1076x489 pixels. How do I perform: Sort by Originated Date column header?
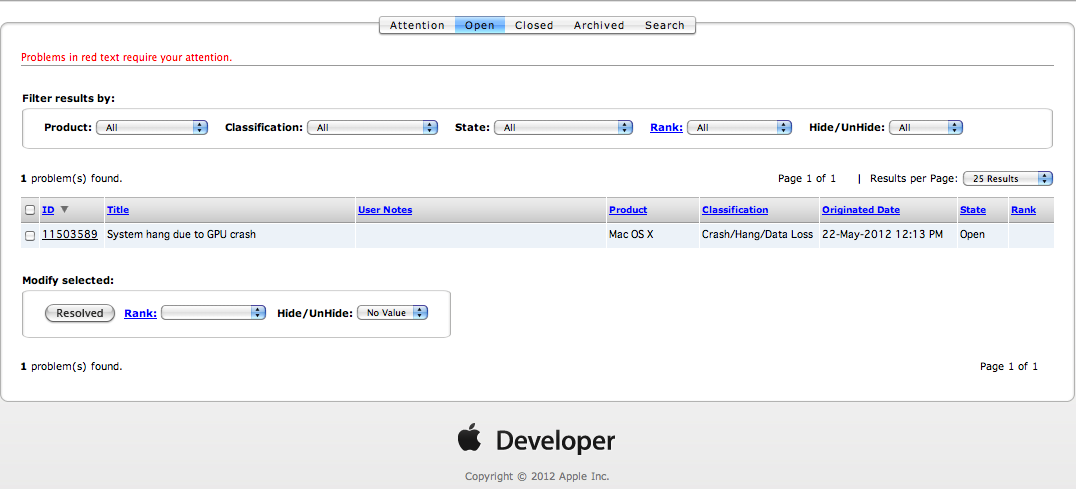point(861,210)
